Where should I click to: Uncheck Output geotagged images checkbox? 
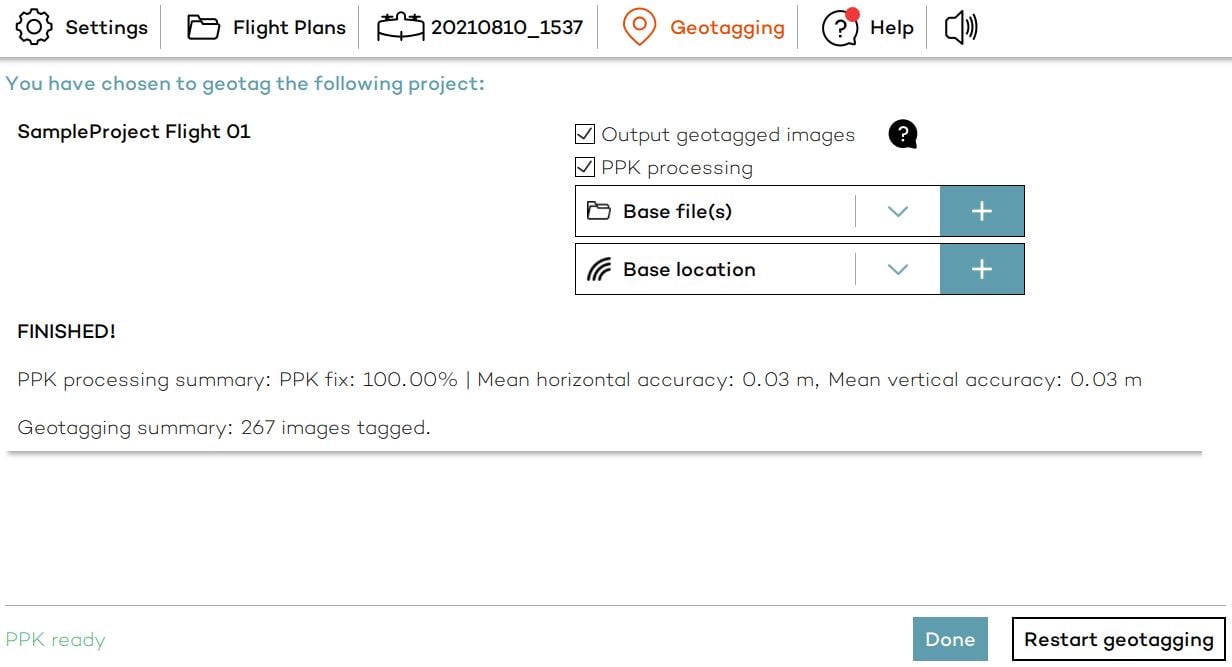point(585,134)
